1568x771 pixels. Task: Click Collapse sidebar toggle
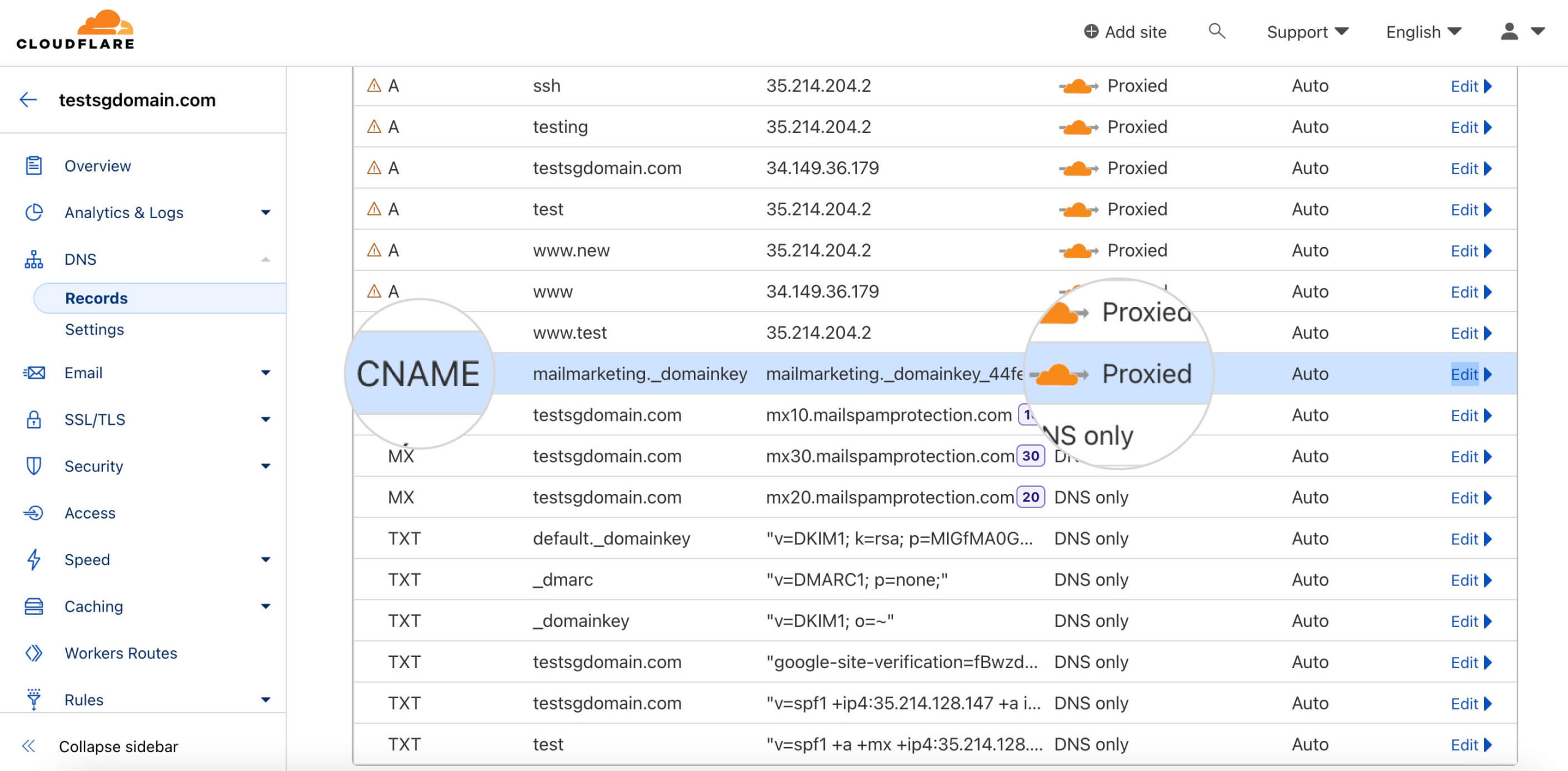pos(26,745)
